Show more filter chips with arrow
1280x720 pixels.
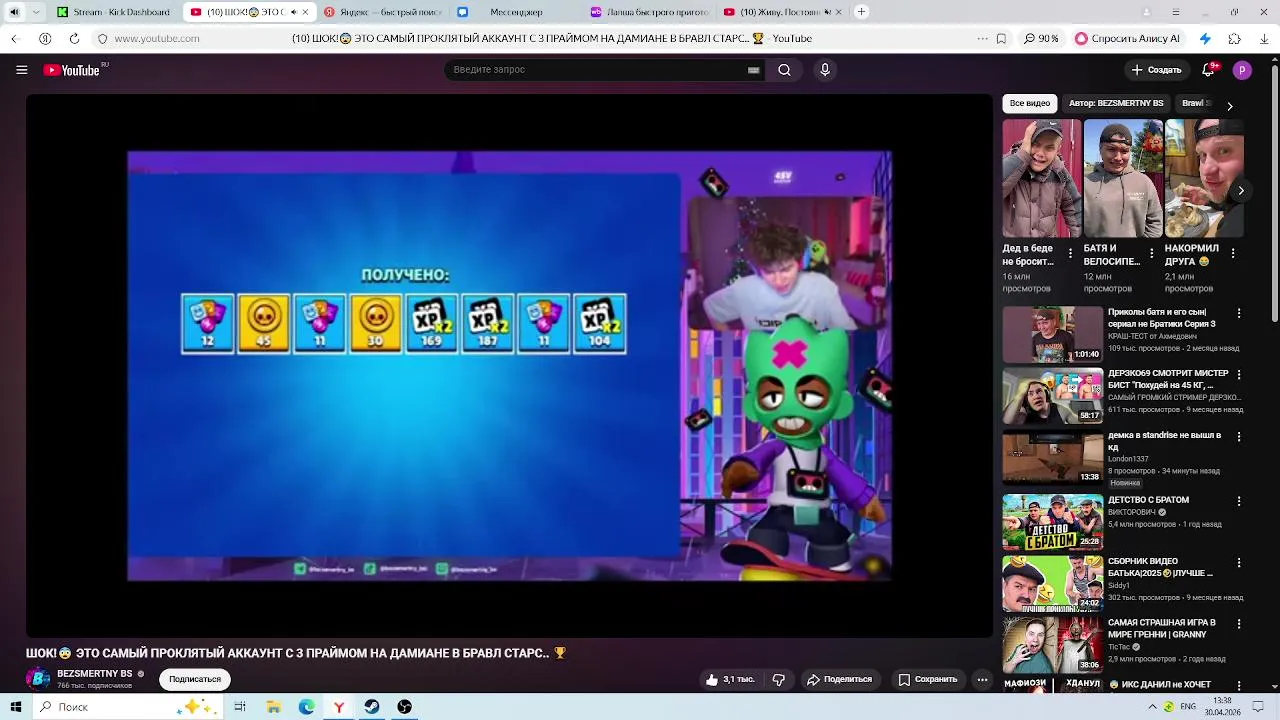[1229, 105]
